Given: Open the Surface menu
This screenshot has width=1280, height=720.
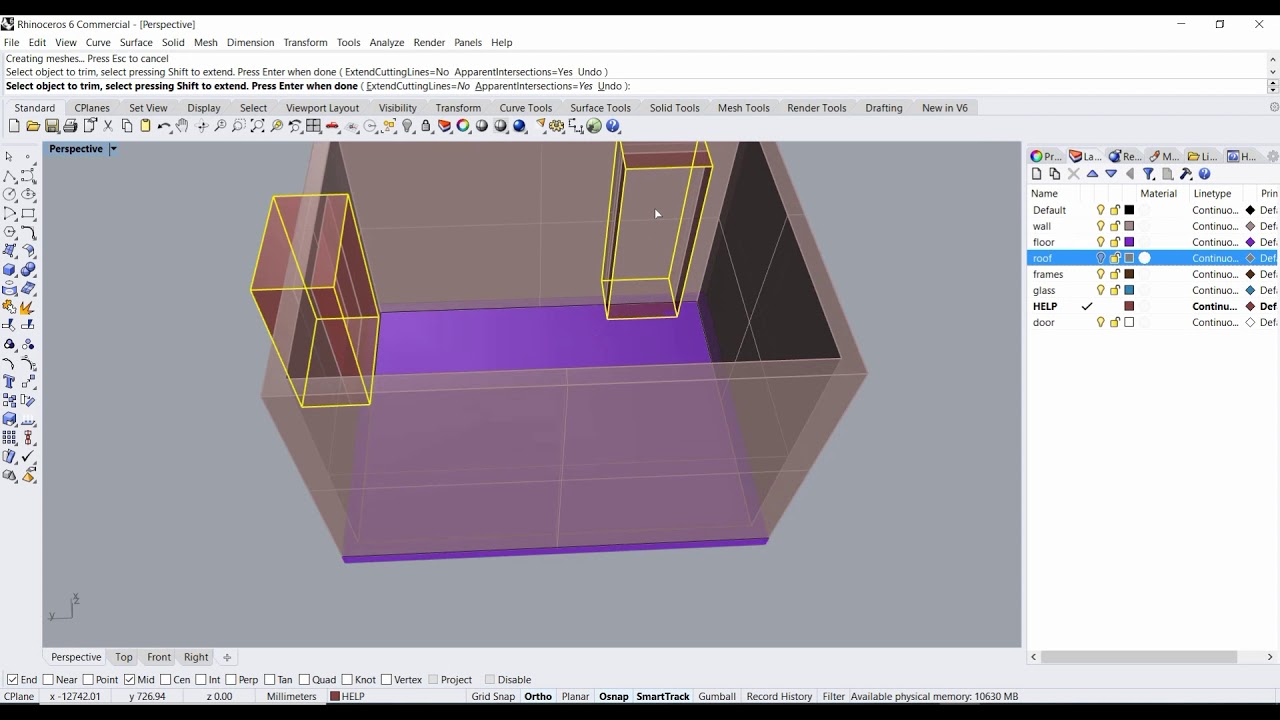Looking at the screenshot, I should pos(136,42).
